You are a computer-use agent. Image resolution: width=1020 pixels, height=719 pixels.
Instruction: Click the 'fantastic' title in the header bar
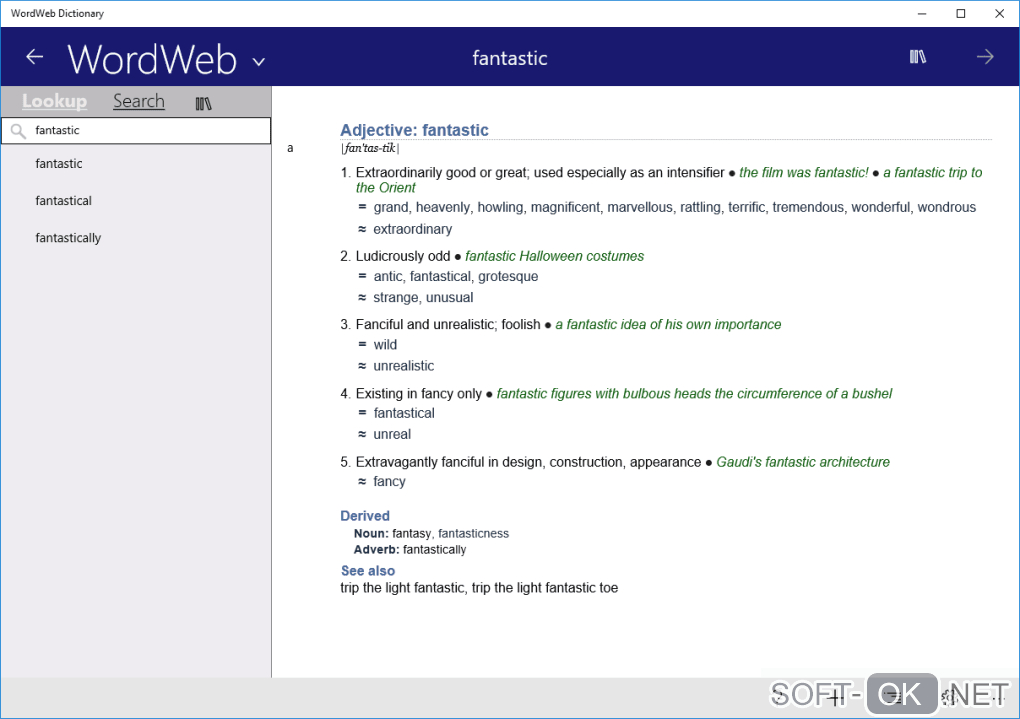pos(510,58)
